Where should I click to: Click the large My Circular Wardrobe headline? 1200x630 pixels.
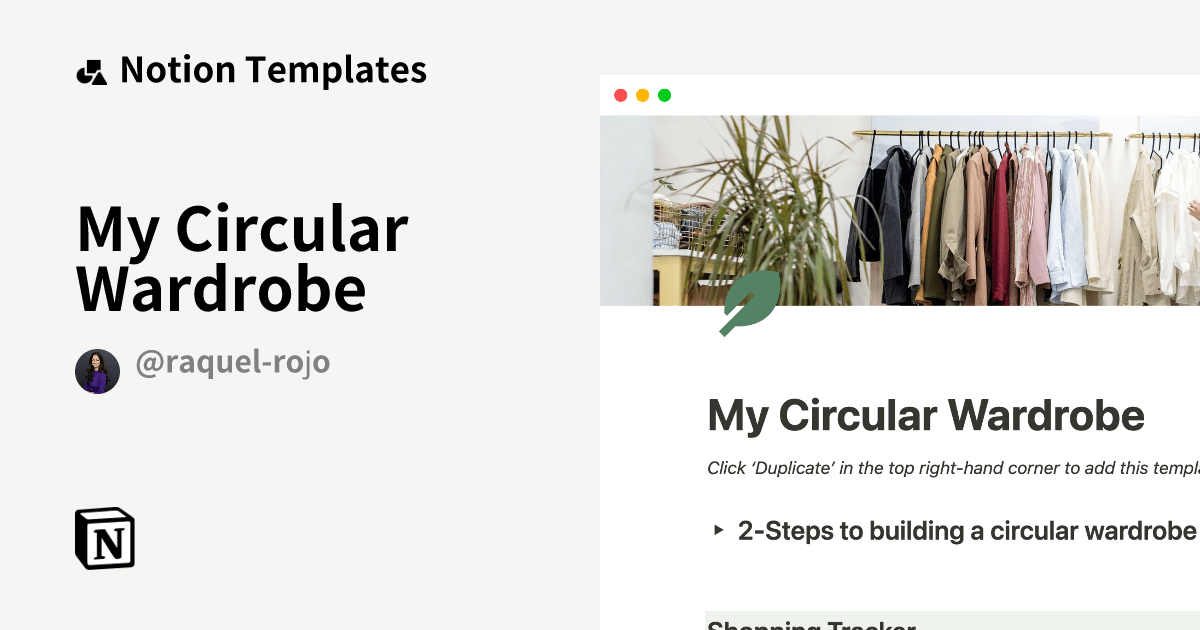pos(242,258)
